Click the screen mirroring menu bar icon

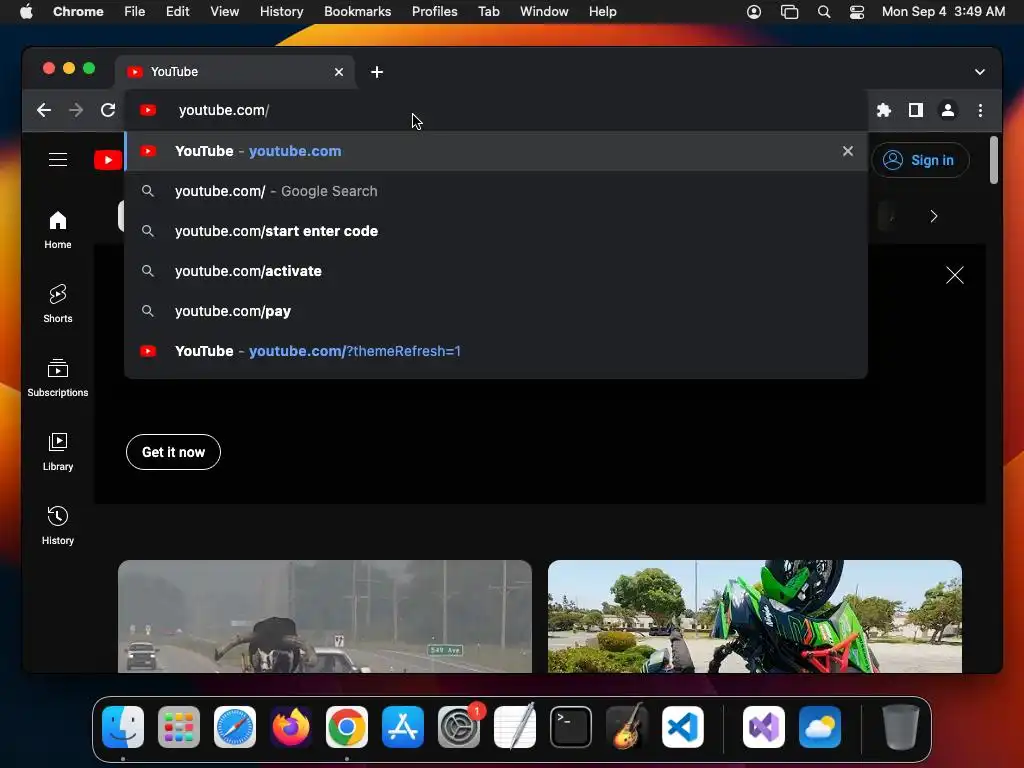pos(789,12)
